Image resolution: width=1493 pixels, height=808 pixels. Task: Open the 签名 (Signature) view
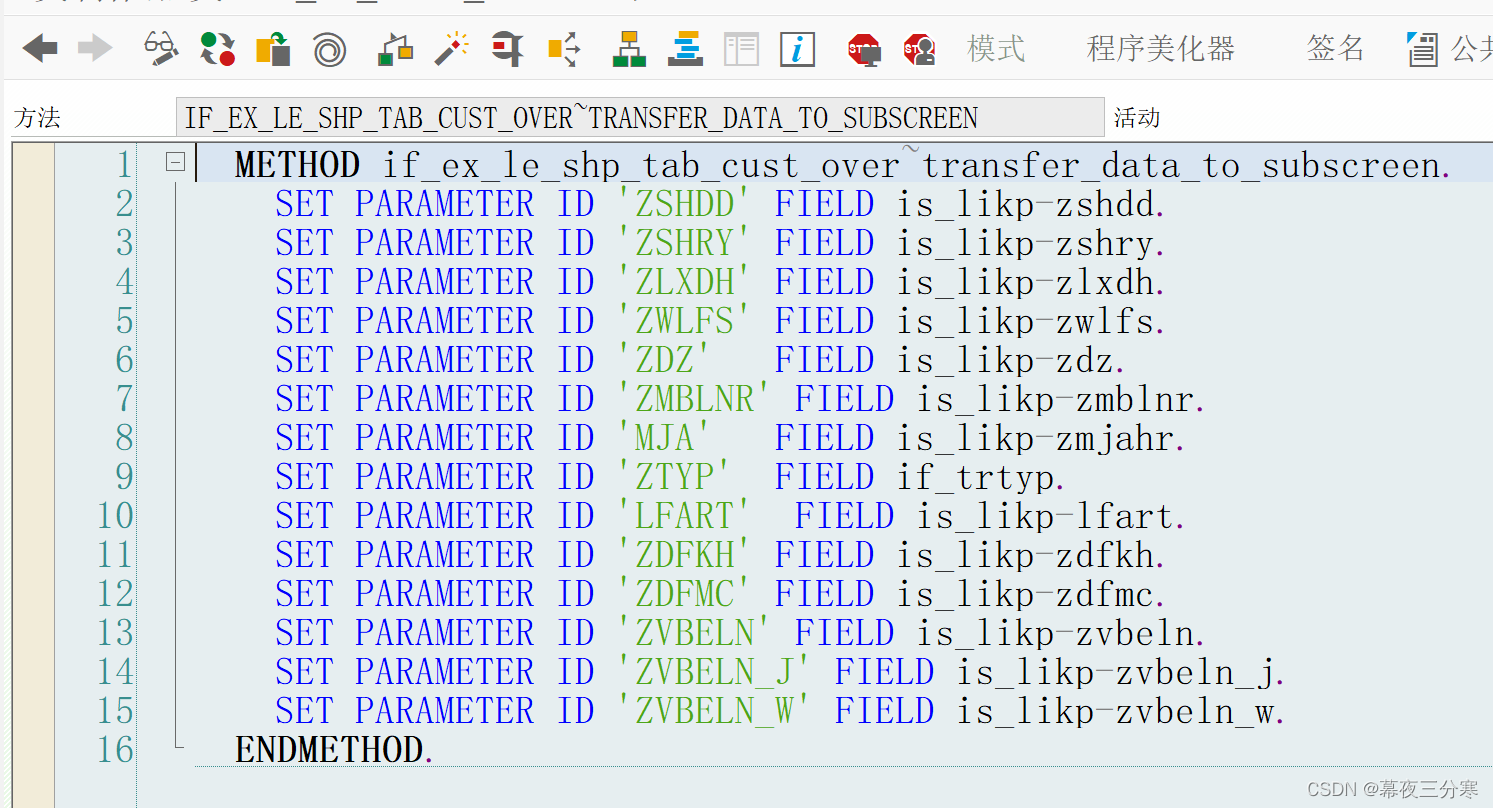pos(1337,47)
